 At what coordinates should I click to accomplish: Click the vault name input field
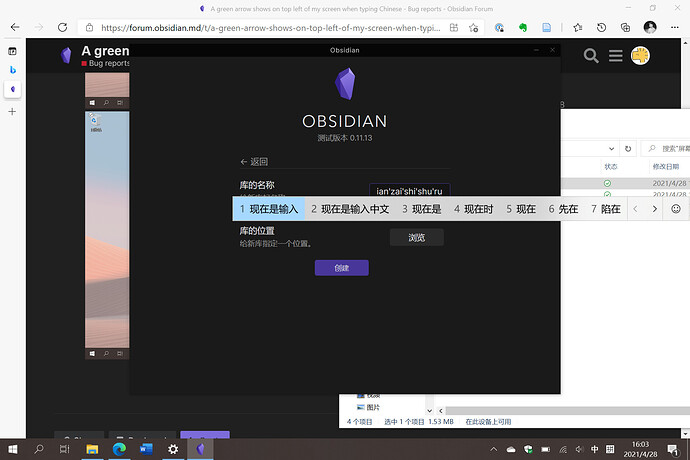coord(409,190)
